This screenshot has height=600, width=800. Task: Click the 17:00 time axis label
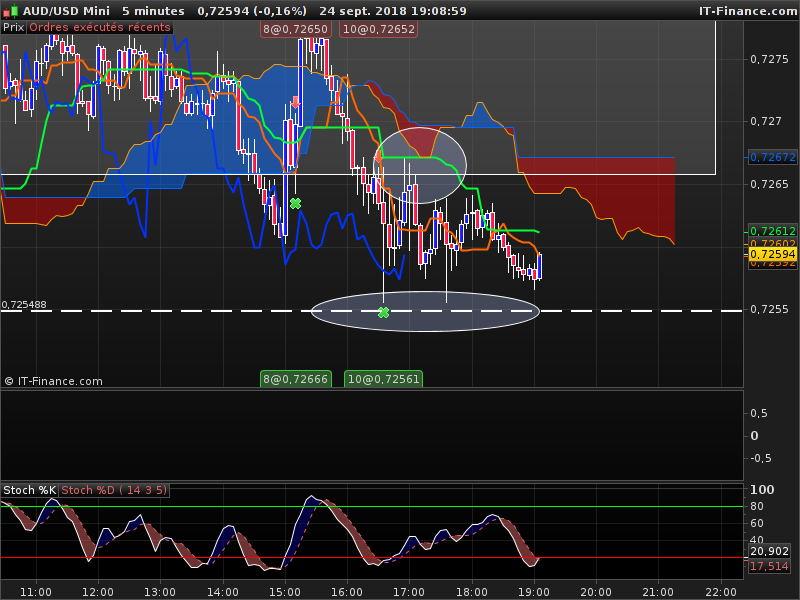[x=409, y=592]
